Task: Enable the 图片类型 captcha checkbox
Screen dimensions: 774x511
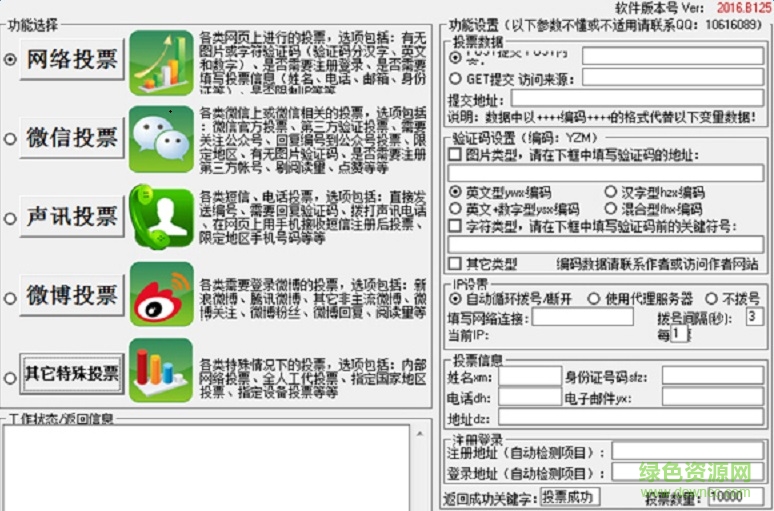Action: (455, 155)
